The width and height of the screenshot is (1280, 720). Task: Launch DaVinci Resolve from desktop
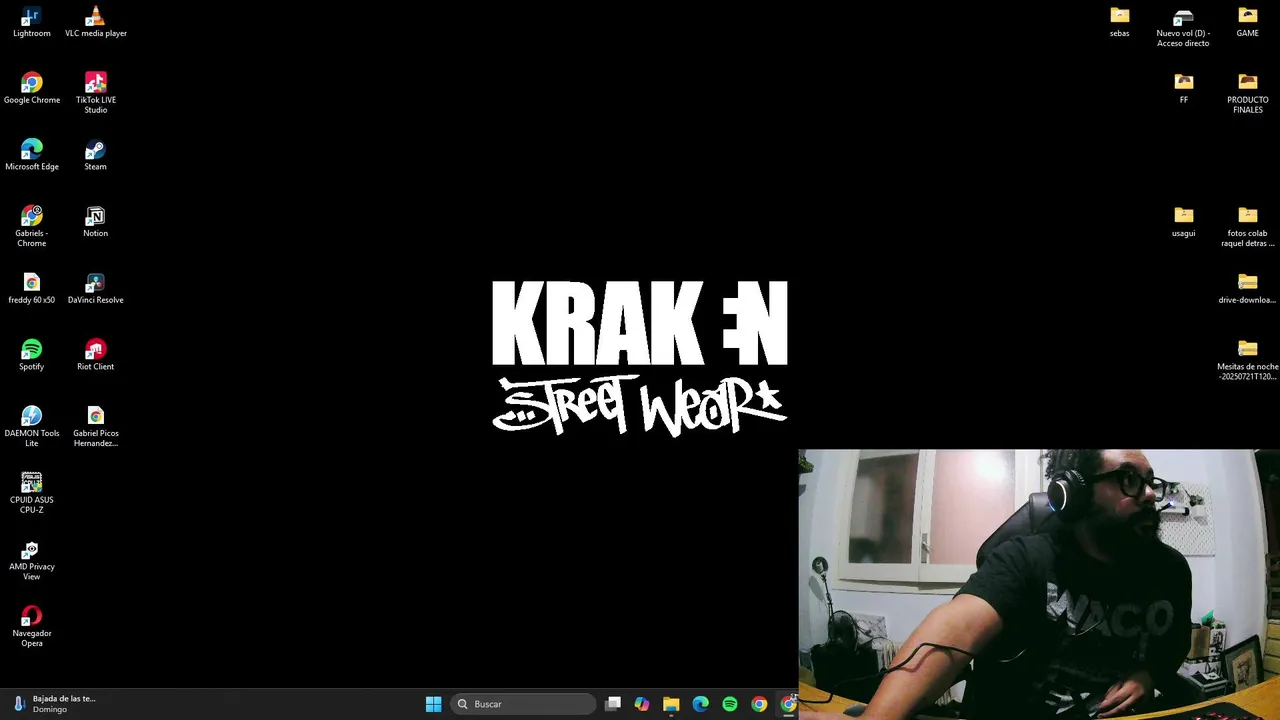click(96, 288)
